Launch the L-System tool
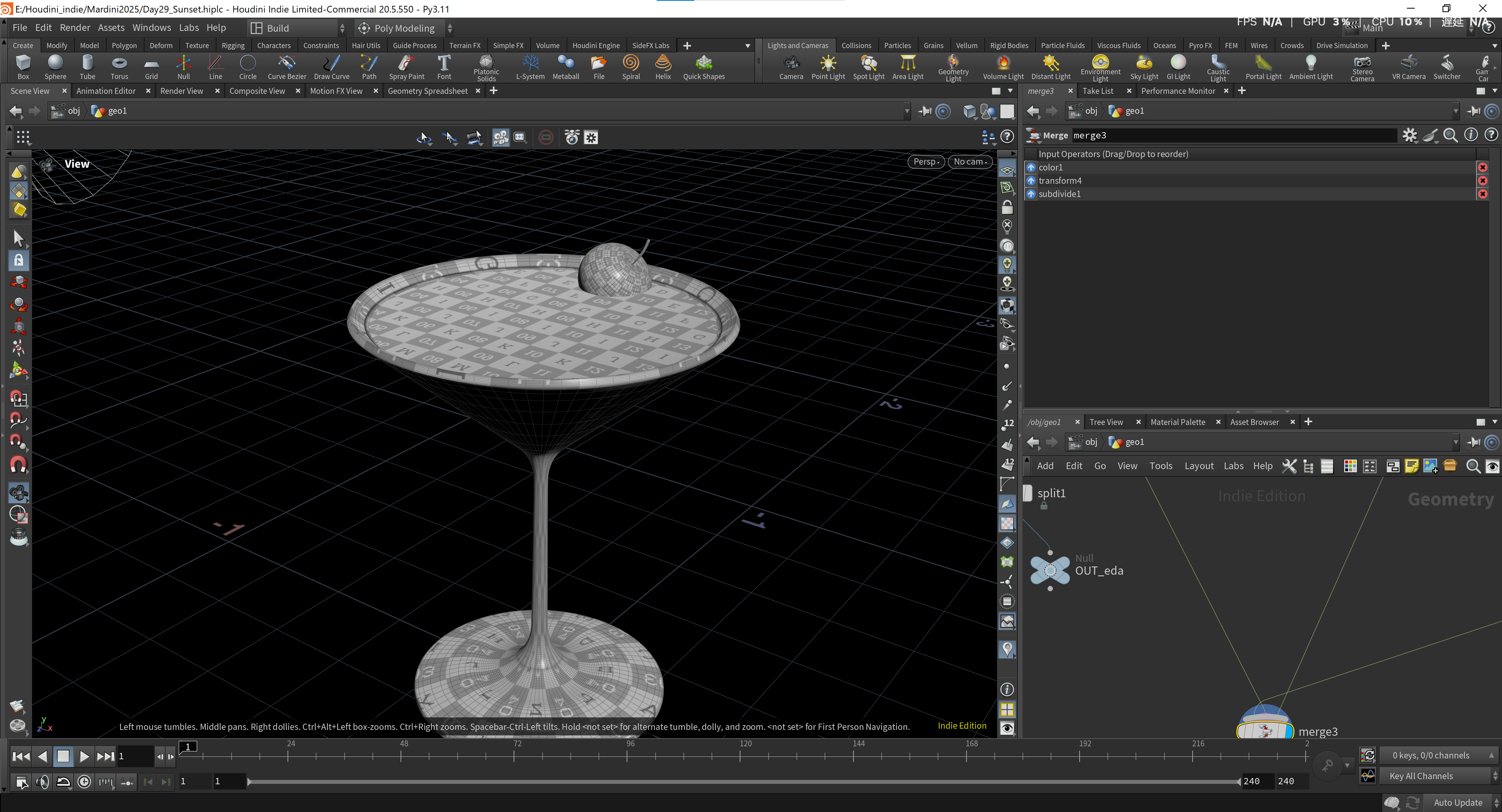The width and height of the screenshot is (1502, 812). coord(530,66)
